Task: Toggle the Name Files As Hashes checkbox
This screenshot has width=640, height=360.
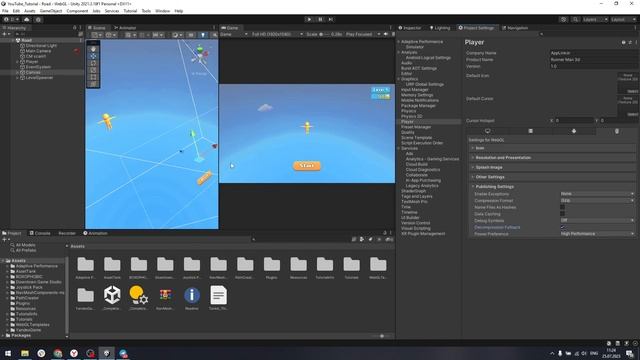Action: (562, 207)
